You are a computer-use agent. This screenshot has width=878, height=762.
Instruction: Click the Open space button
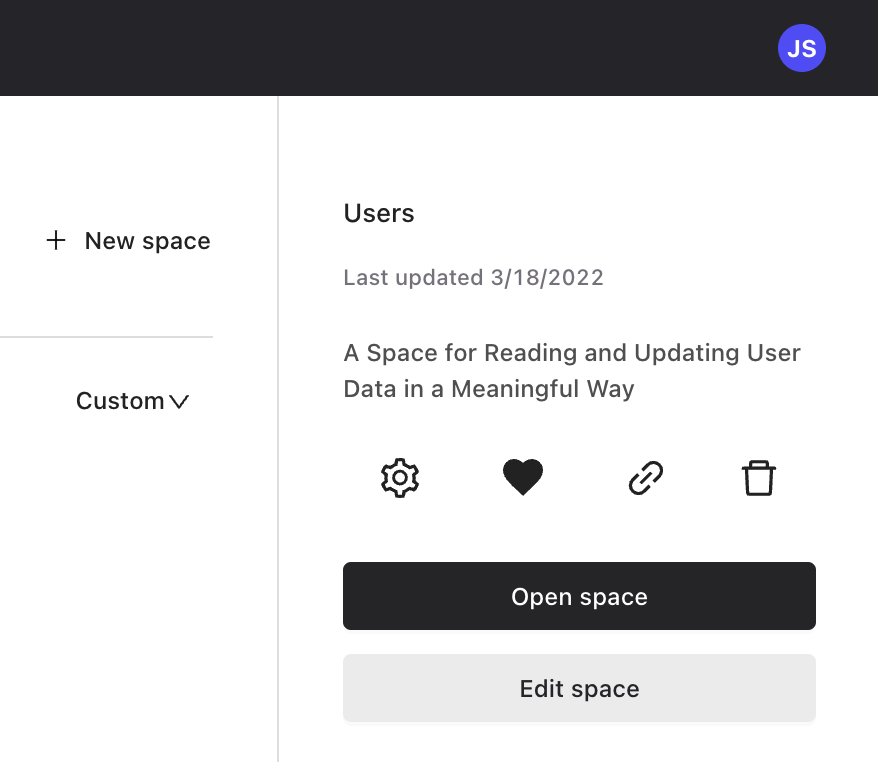[579, 596]
